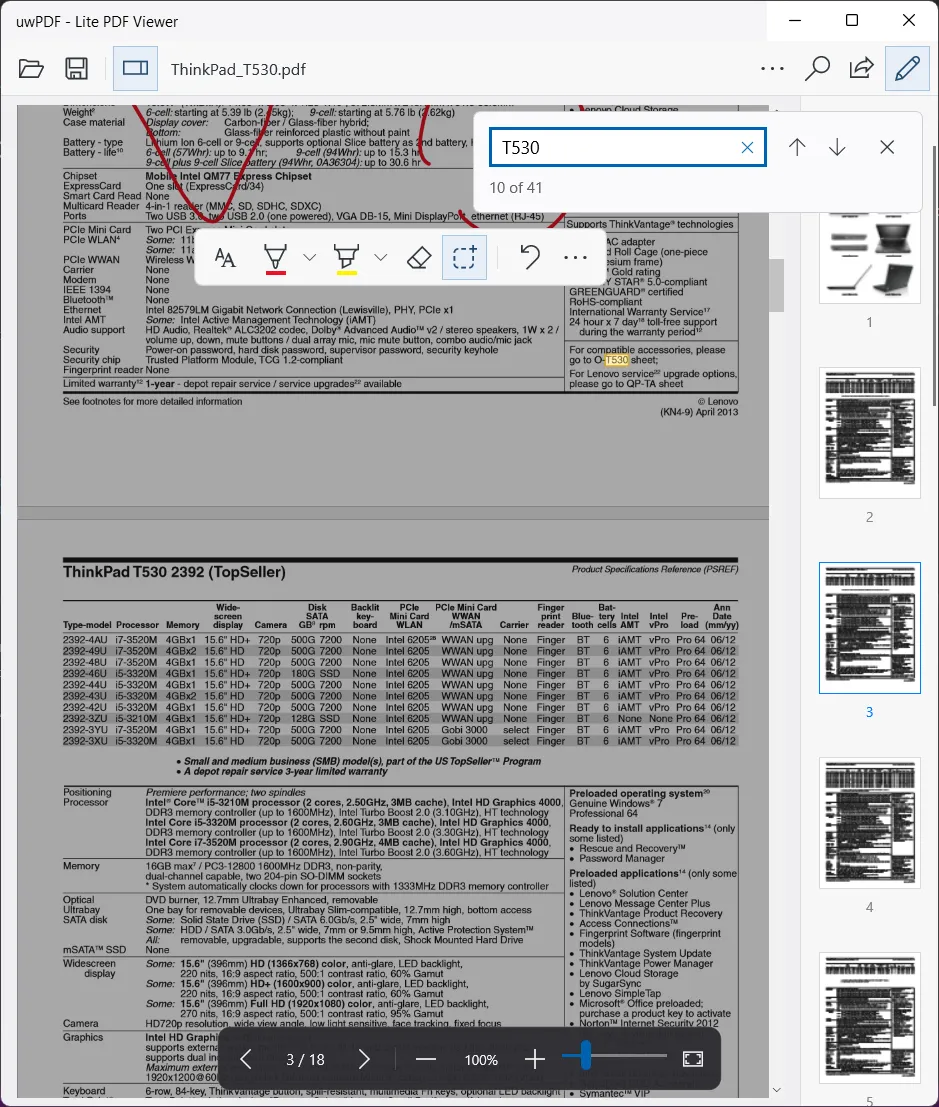Expand red pen options dropdown
The image size is (939, 1107).
[309, 258]
